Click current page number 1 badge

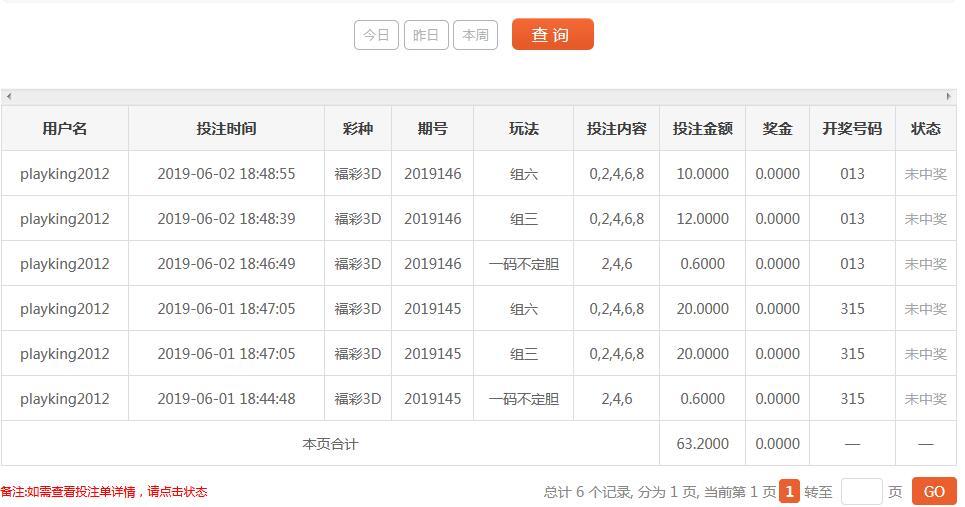(789, 491)
